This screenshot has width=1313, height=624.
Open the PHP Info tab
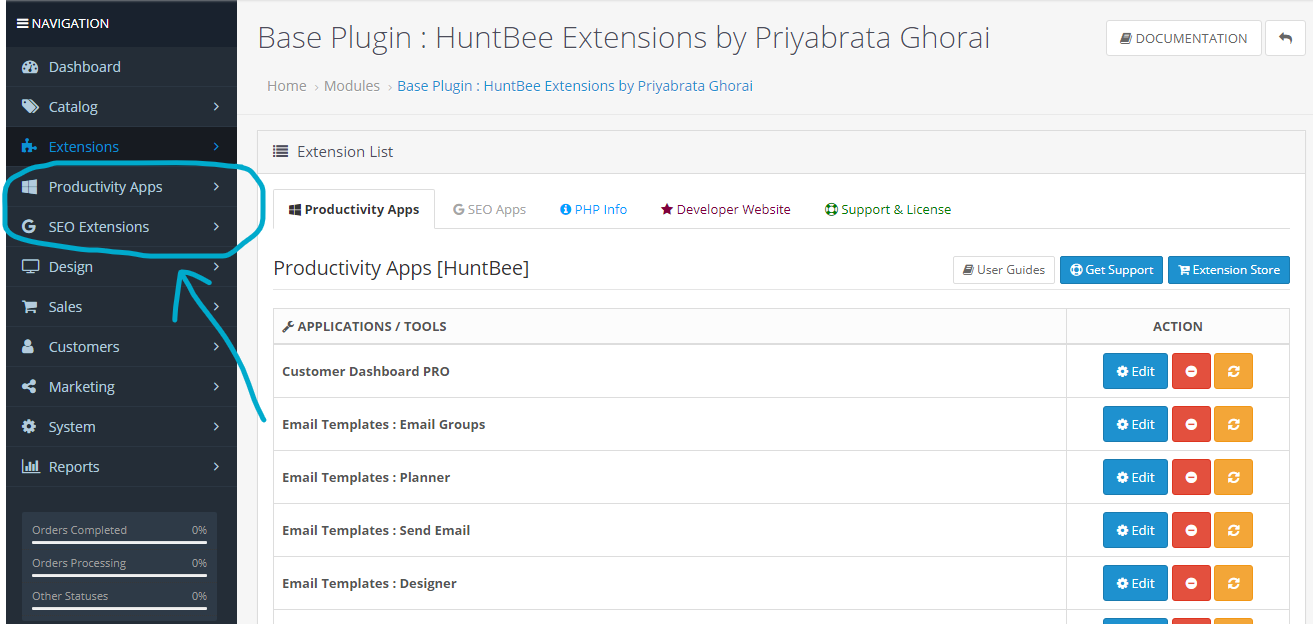(593, 209)
